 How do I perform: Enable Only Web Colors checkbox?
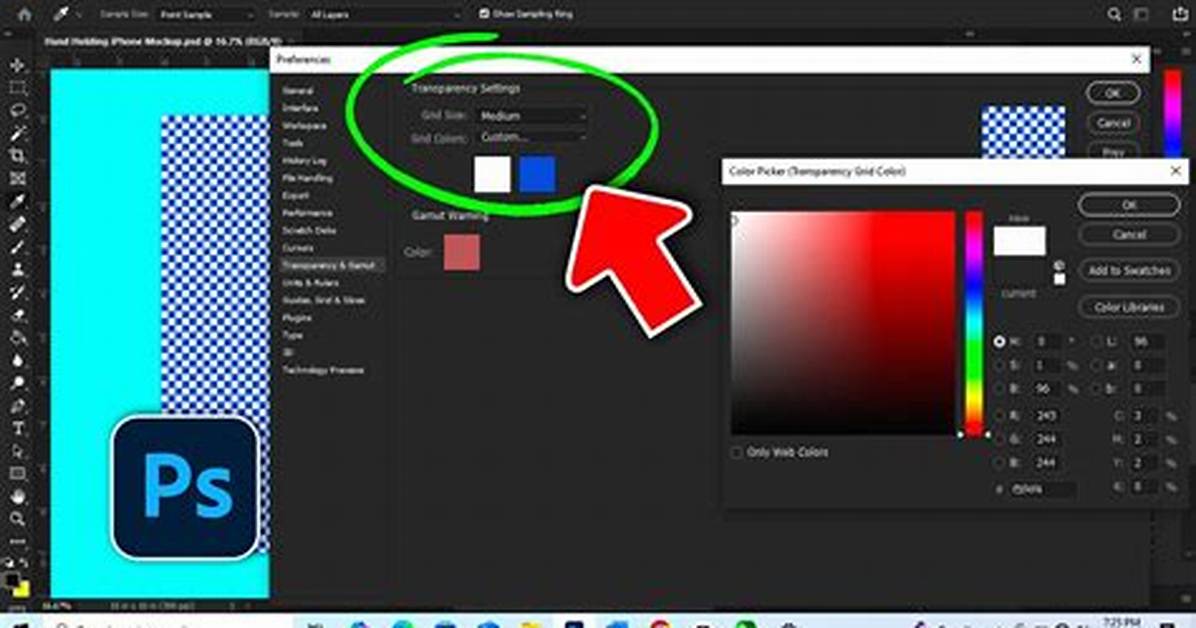point(736,452)
